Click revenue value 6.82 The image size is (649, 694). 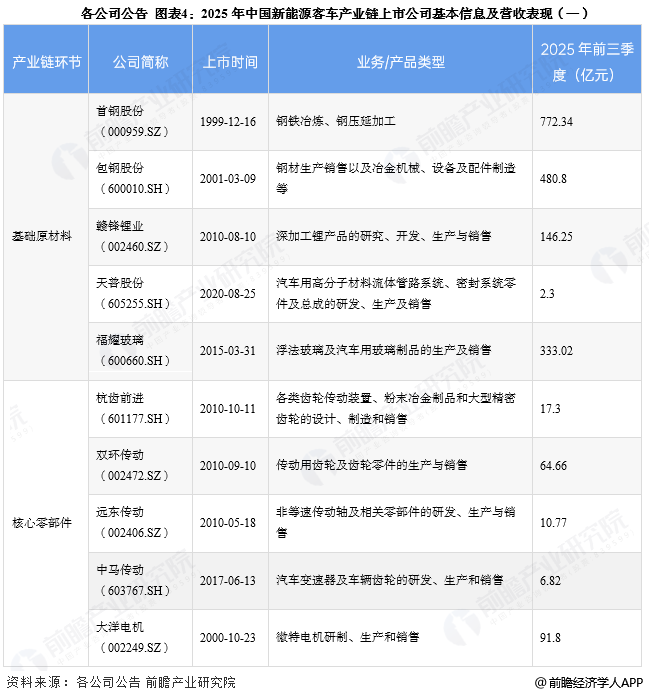click(550, 581)
